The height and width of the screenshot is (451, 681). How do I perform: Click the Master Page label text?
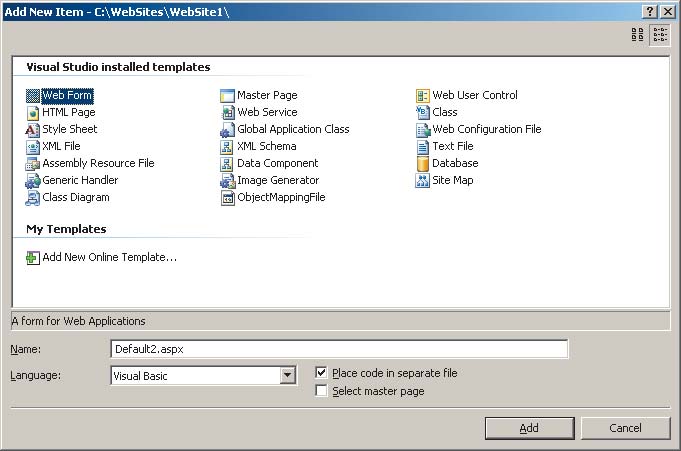click(x=267, y=95)
